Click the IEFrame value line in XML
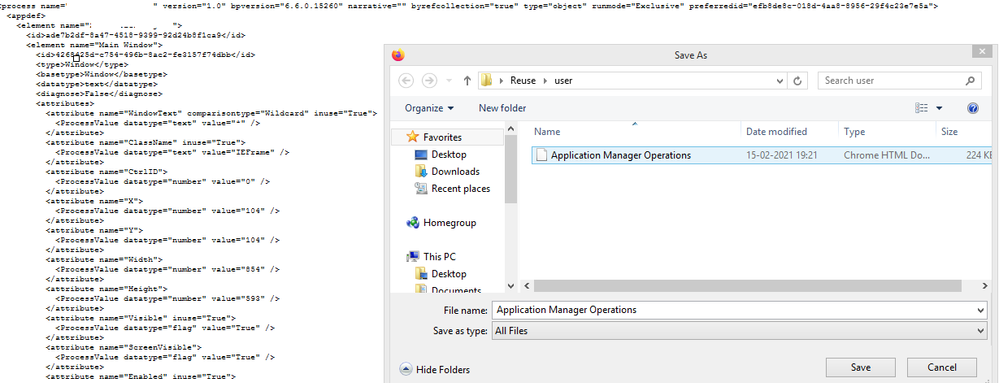Image resolution: width=999 pixels, height=383 pixels. pos(172,153)
